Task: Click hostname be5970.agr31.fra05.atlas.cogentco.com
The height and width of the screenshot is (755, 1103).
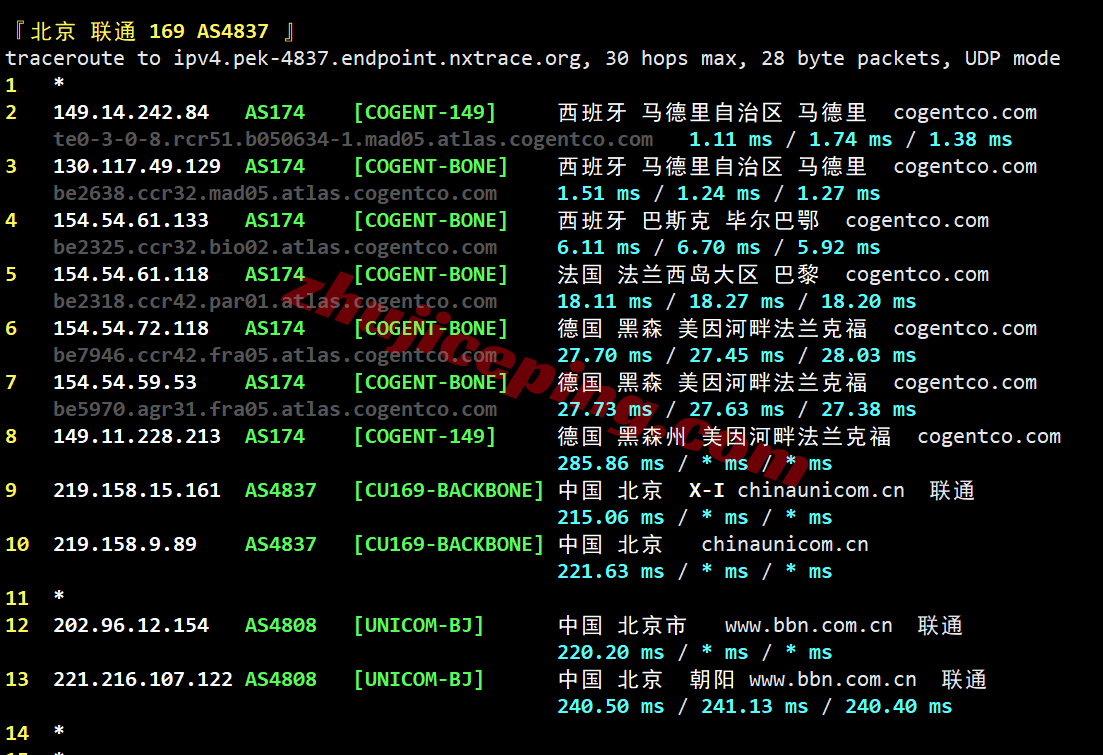Action: point(275,410)
